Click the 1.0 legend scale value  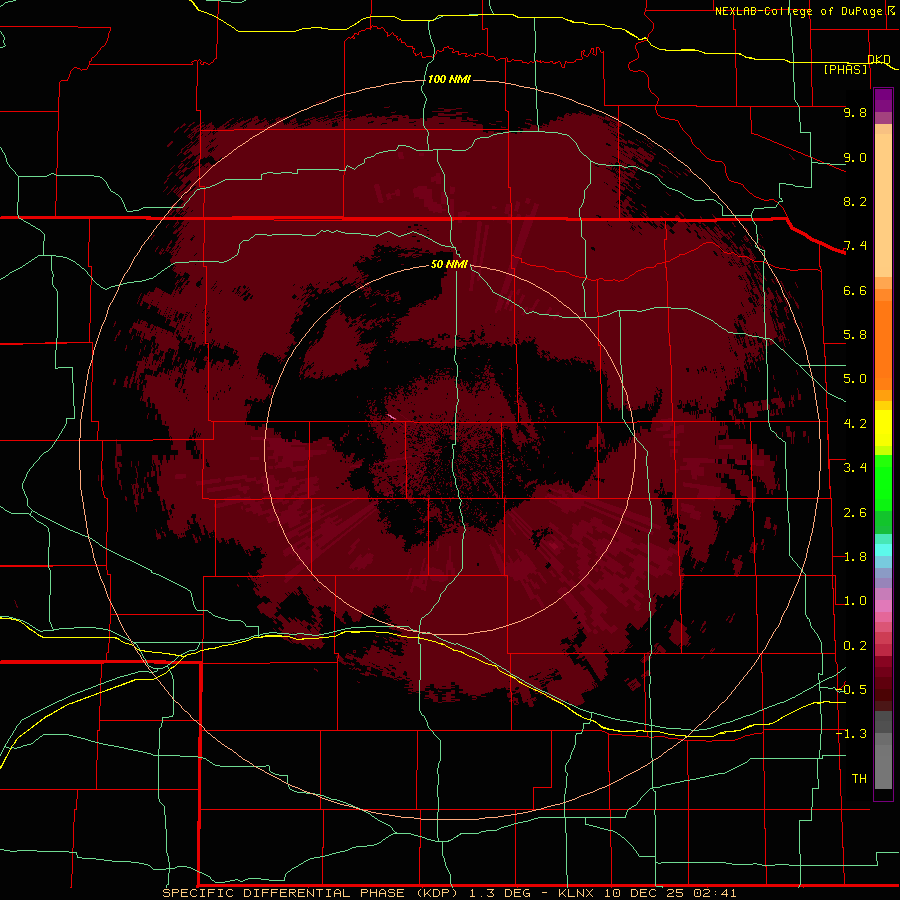click(x=855, y=601)
